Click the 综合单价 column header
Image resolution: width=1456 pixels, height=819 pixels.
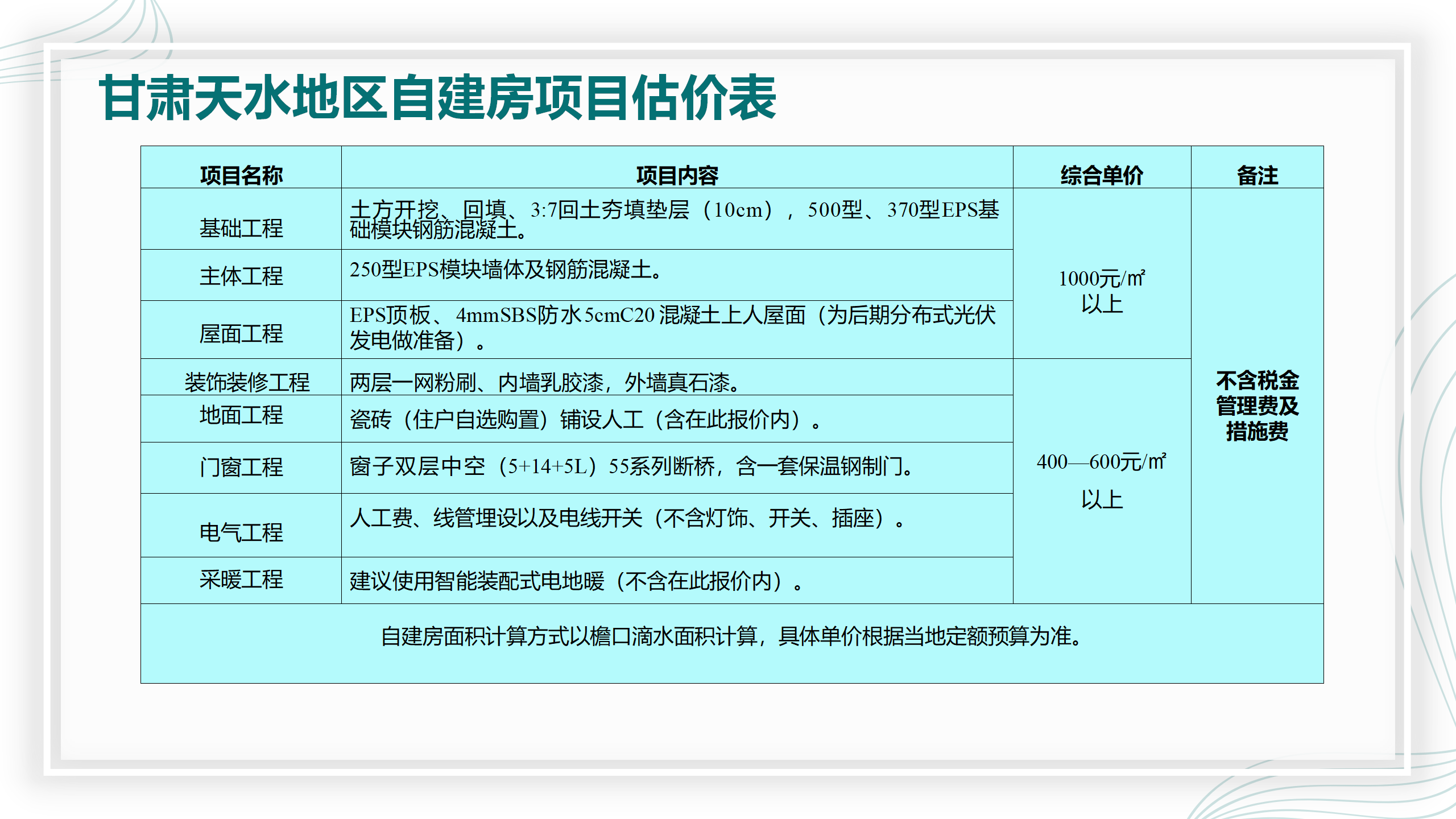click(x=1102, y=175)
